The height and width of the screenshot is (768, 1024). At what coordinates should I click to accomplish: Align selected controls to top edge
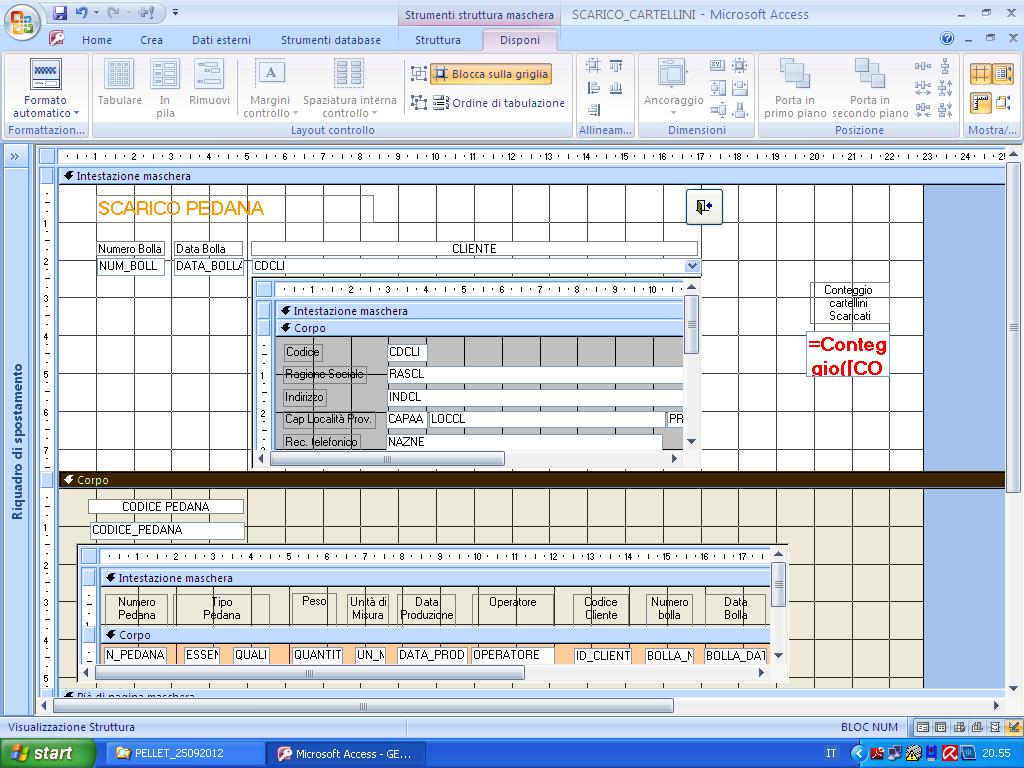tap(616, 65)
